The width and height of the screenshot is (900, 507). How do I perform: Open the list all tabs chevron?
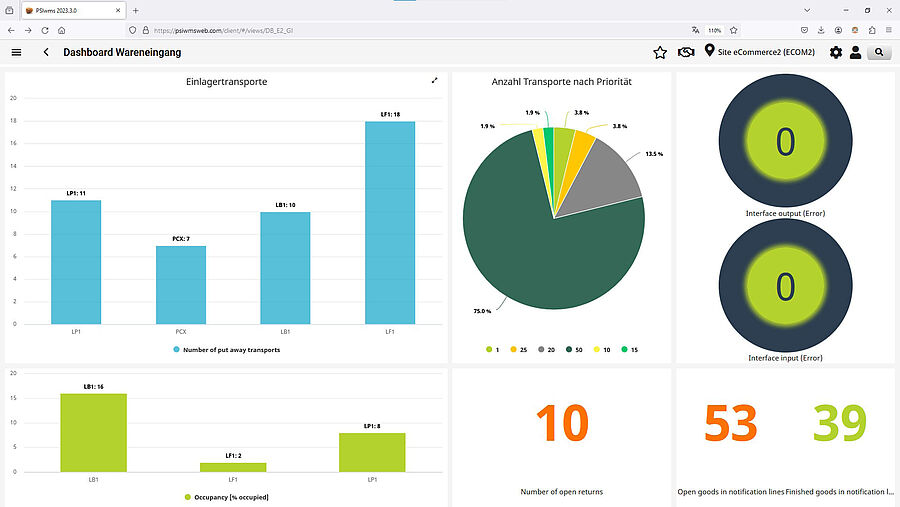coord(806,10)
